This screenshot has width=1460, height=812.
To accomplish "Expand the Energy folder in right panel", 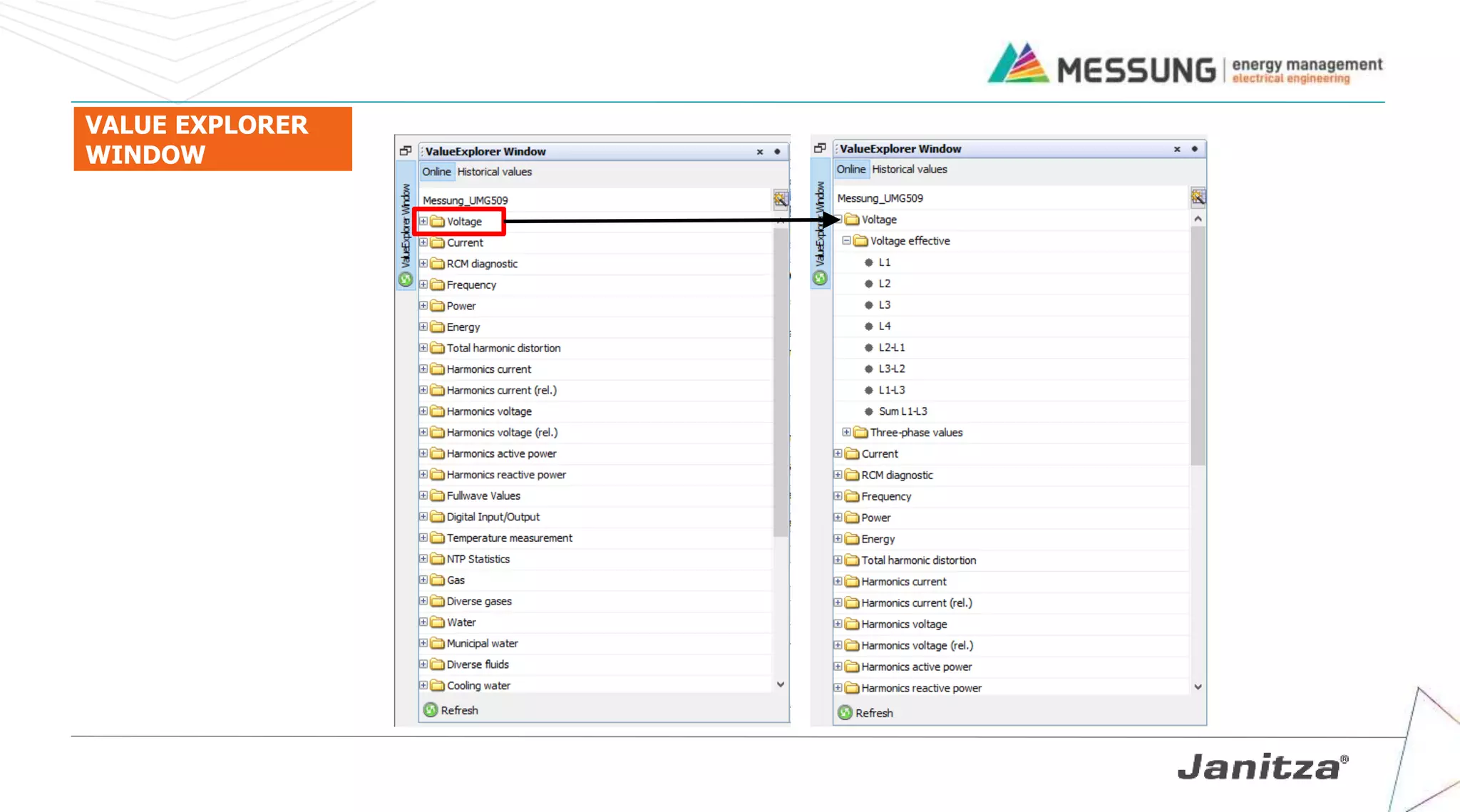I will pos(838,539).
